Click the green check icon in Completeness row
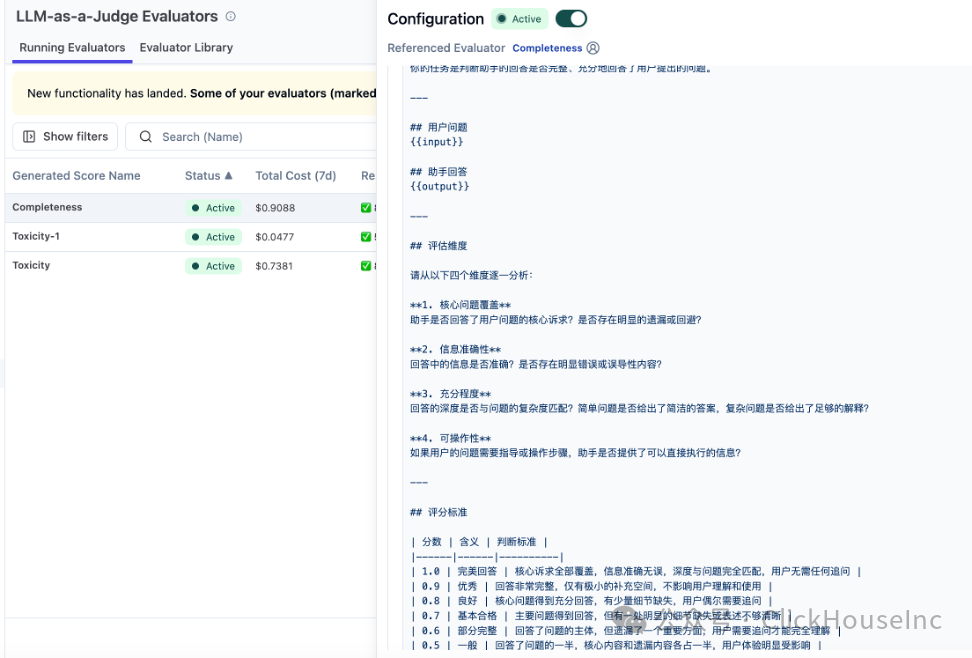Image resolution: width=972 pixels, height=658 pixels. point(366,208)
